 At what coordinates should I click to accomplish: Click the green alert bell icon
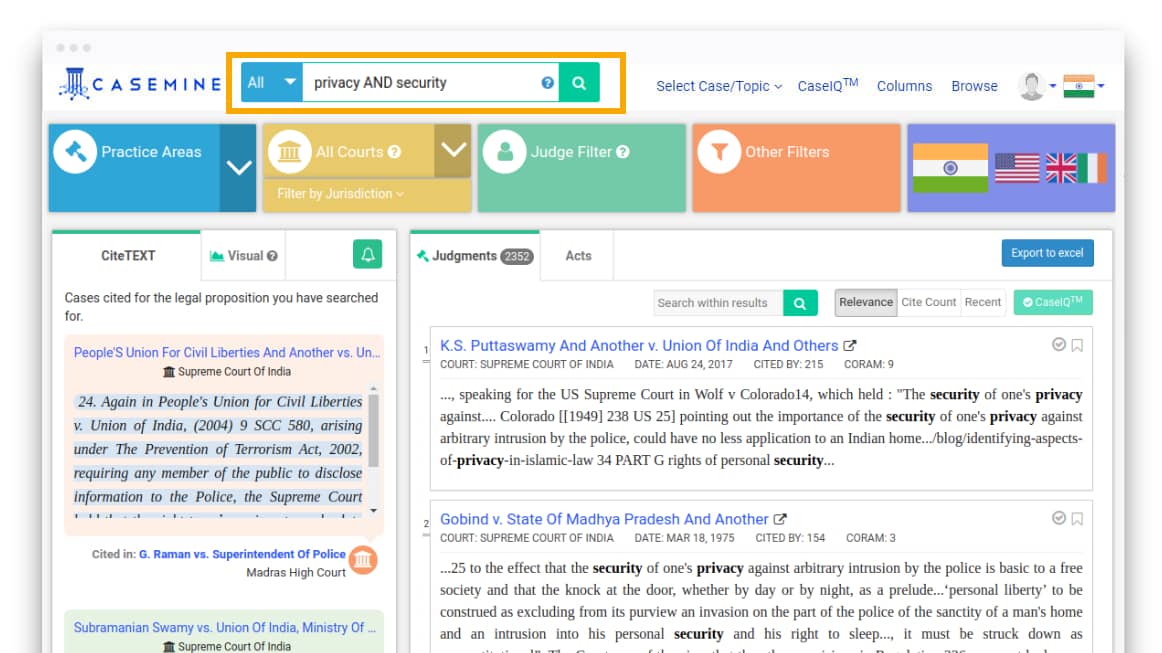point(367,255)
